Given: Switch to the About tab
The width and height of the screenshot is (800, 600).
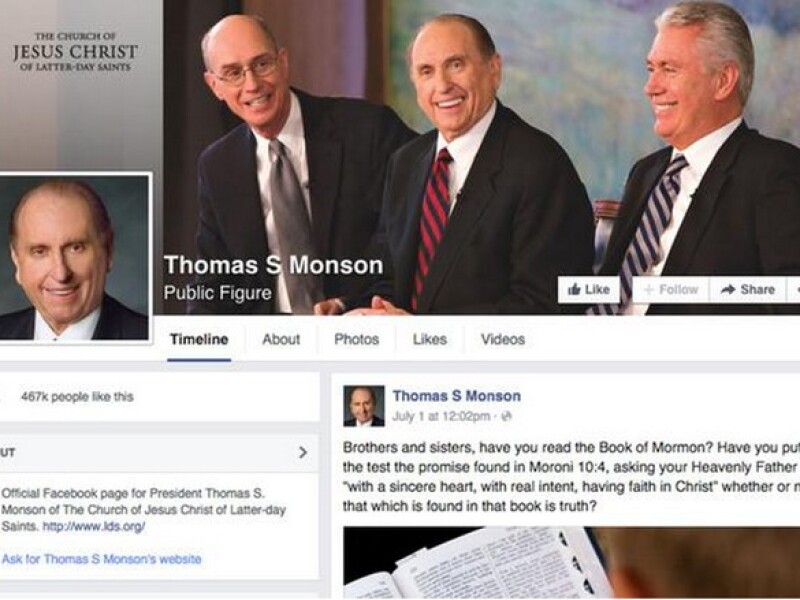Looking at the screenshot, I should [281, 339].
